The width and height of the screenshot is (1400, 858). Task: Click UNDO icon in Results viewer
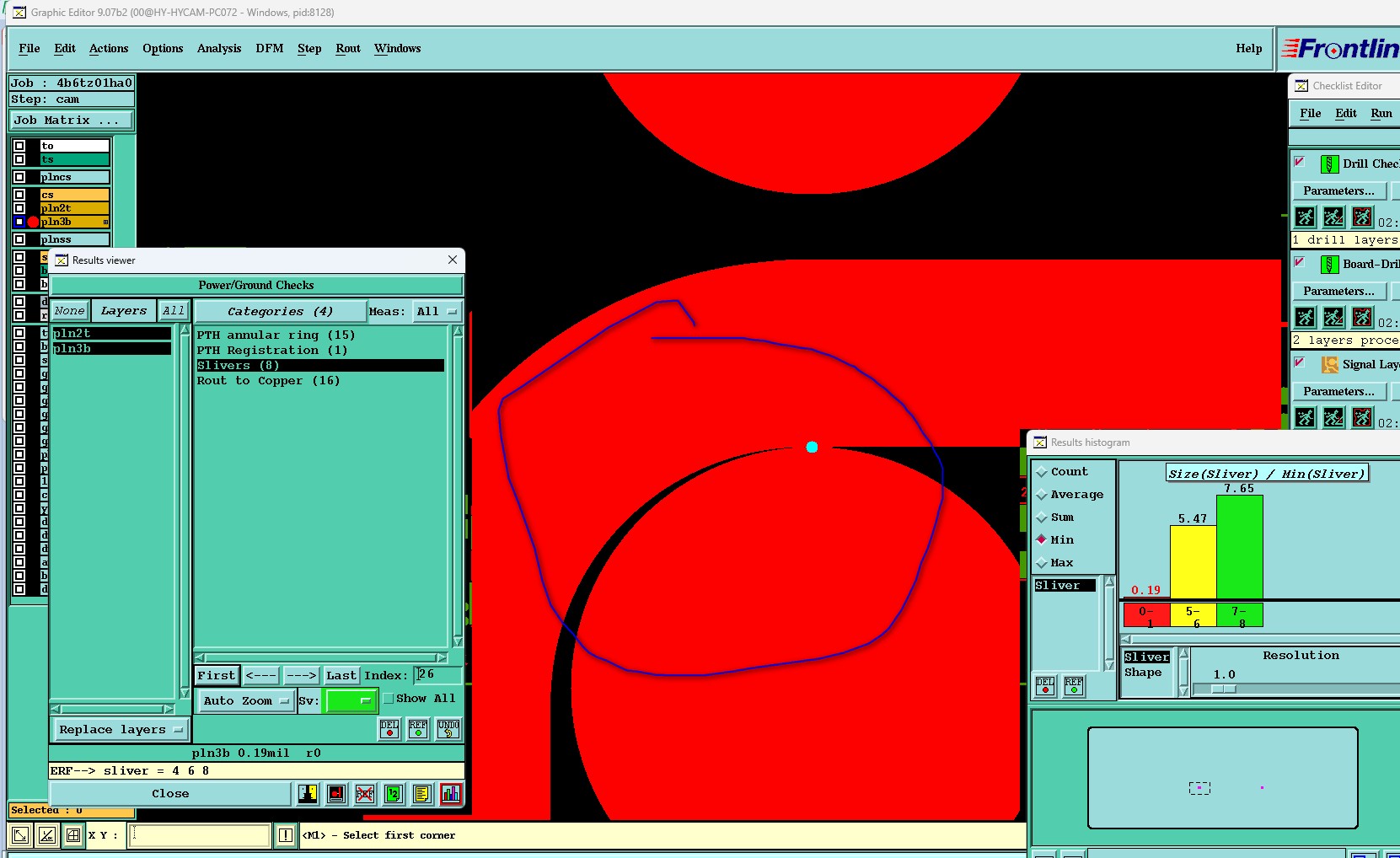(x=448, y=729)
